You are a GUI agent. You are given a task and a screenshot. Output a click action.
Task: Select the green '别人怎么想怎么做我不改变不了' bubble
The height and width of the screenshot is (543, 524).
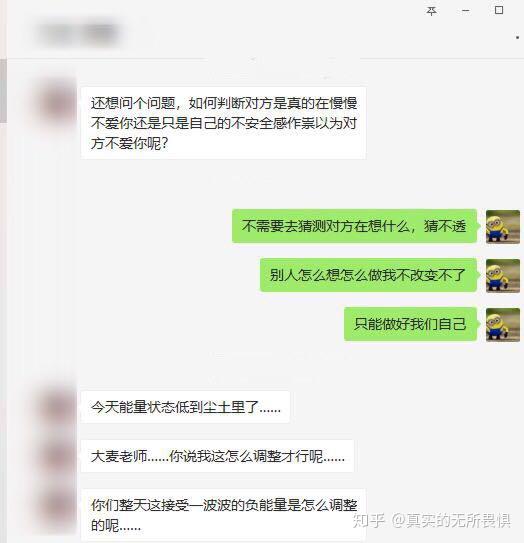click(x=368, y=275)
